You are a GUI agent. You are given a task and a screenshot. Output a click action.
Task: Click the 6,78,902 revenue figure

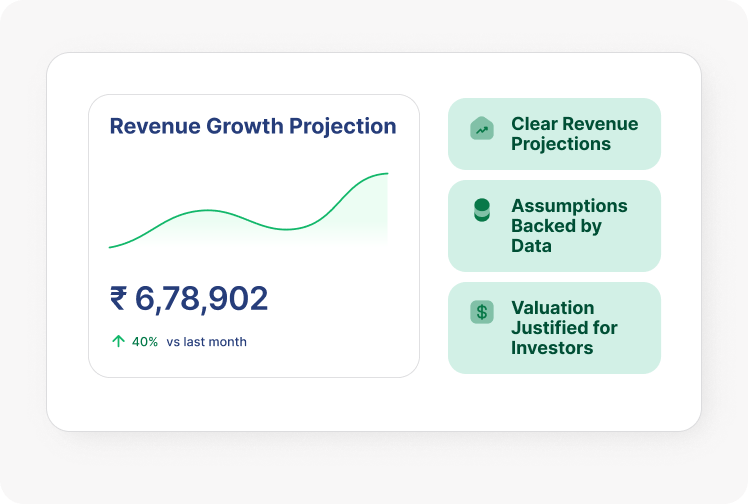click(201, 299)
